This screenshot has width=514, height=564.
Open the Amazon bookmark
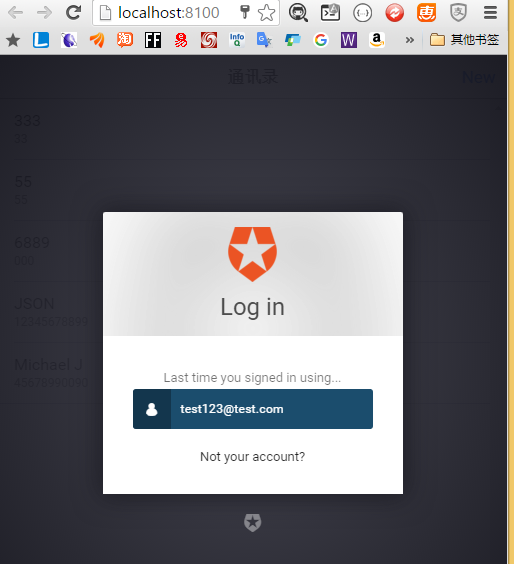coord(377,40)
